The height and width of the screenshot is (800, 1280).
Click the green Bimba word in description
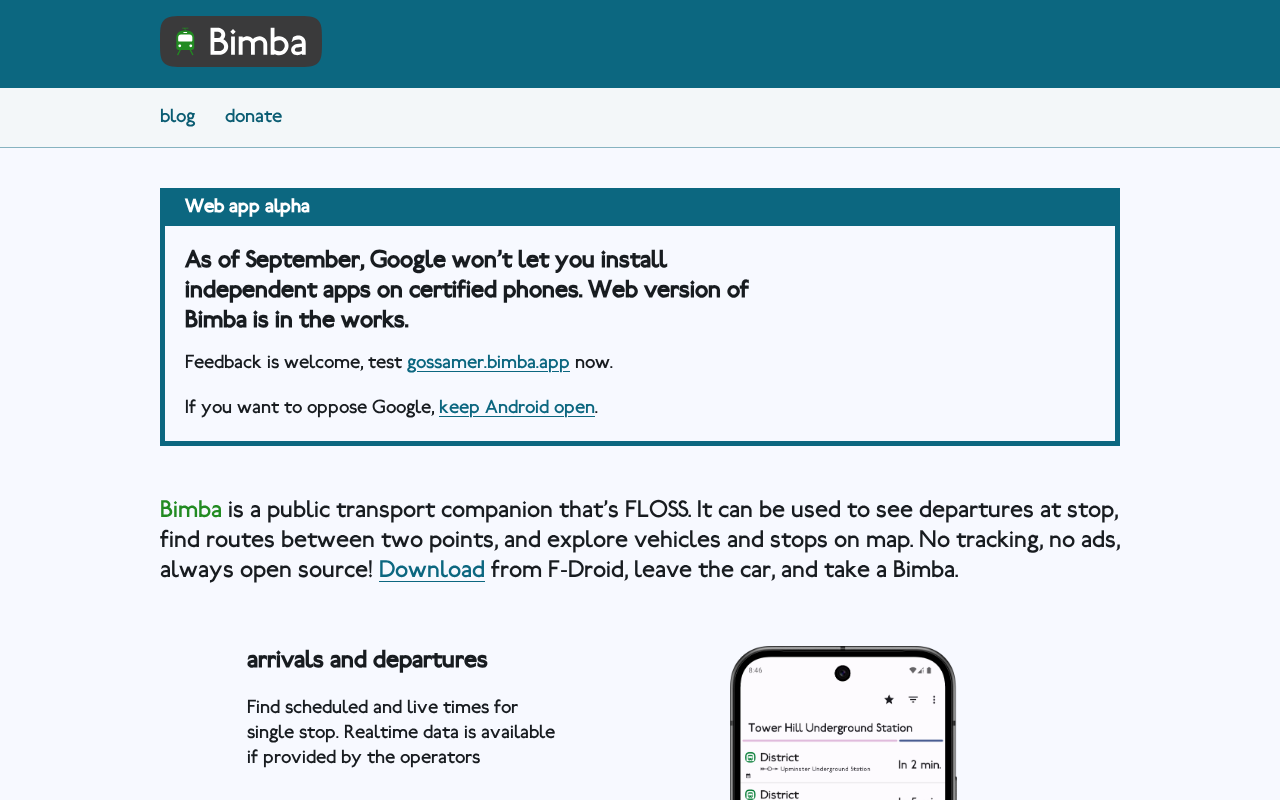pyautogui.click(x=190, y=510)
